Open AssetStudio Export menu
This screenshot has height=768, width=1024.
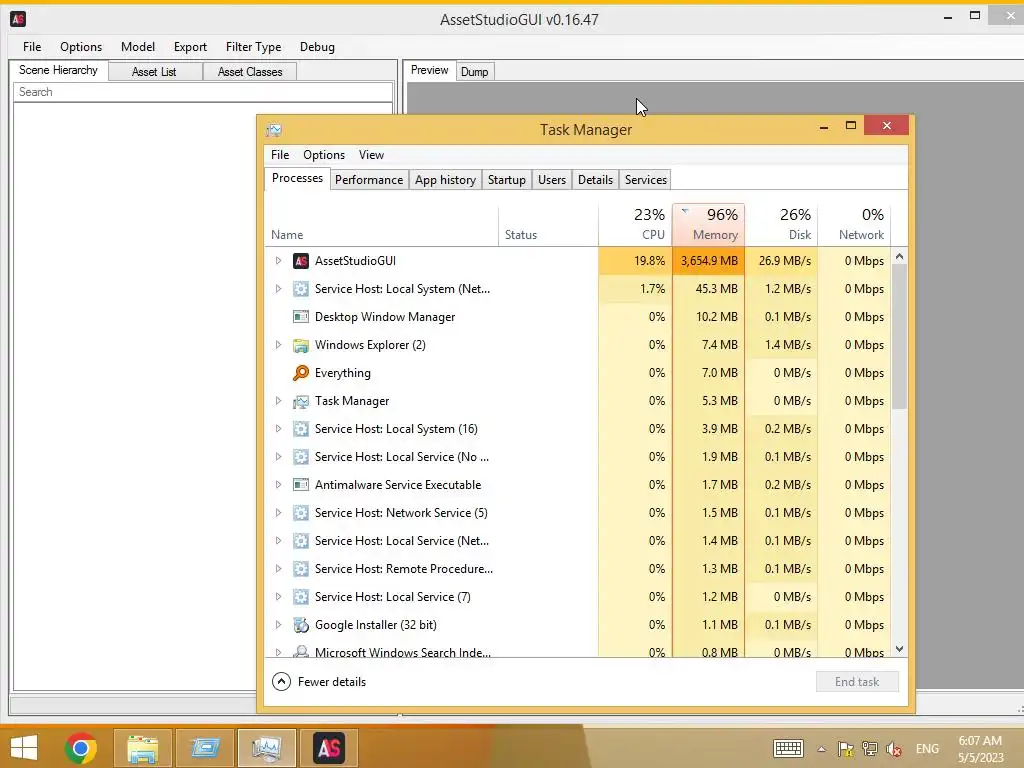(x=190, y=47)
